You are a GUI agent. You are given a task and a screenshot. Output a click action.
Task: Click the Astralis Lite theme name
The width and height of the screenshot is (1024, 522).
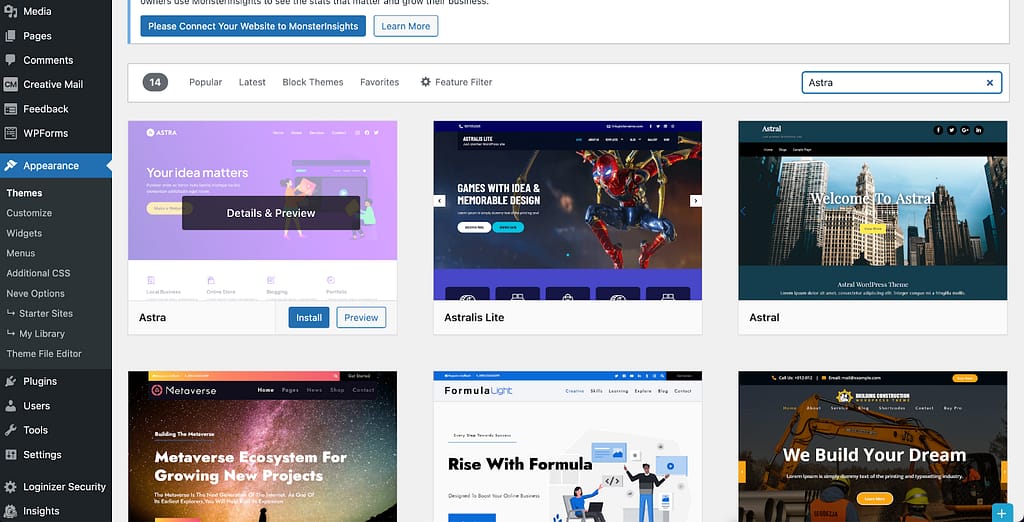pyautogui.click(x=474, y=318)
